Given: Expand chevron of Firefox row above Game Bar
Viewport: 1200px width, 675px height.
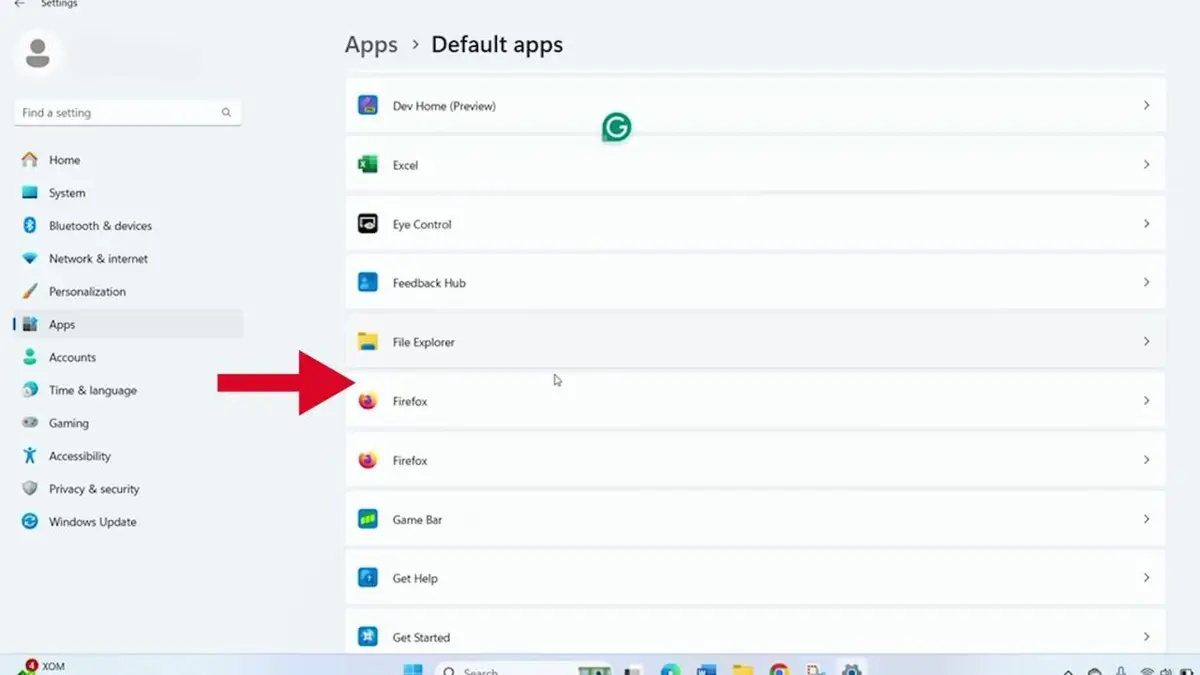Looking at the screenshot, I should 1146,460.
